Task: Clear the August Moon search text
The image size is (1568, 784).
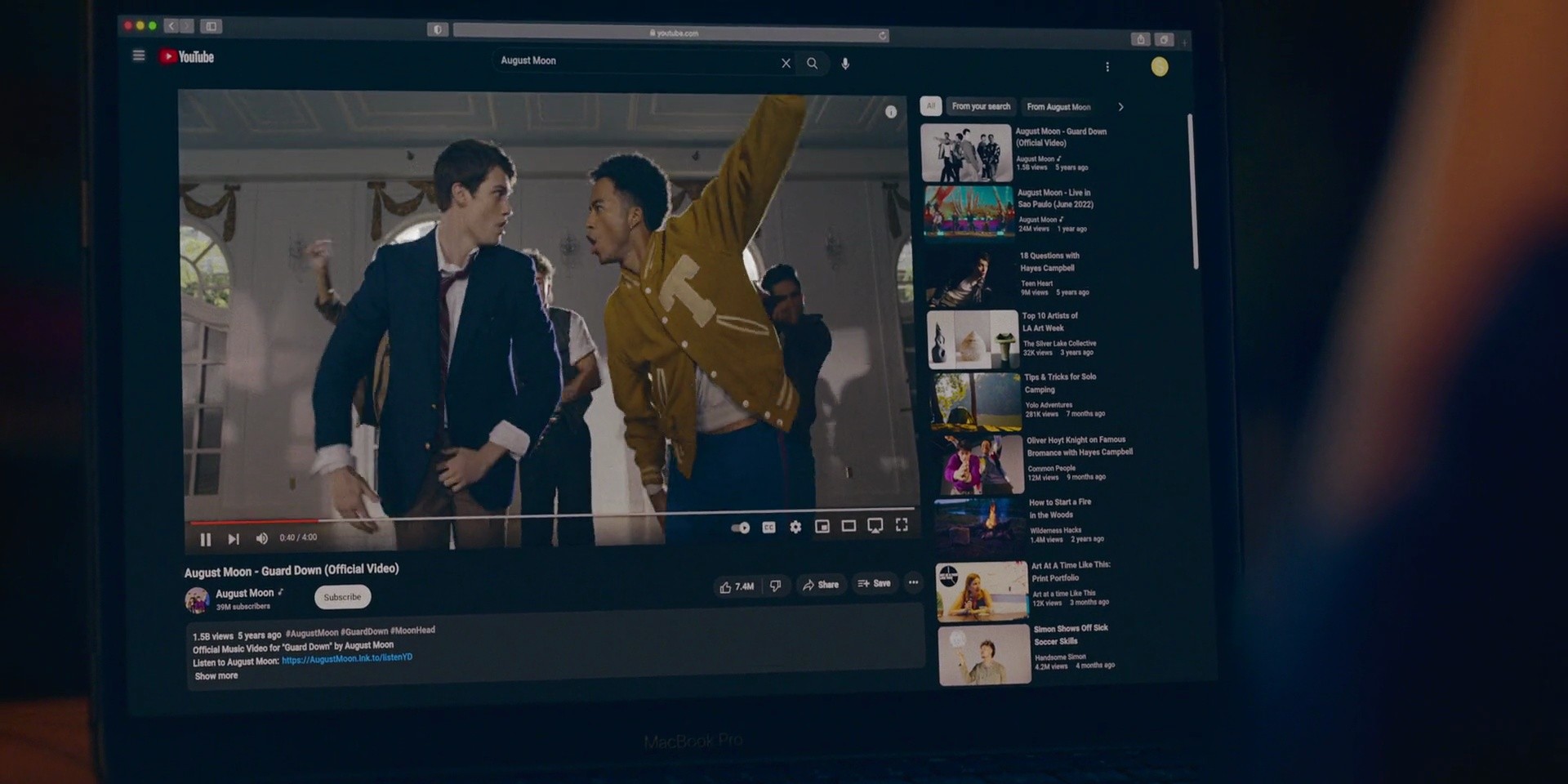Action: [x=786, y=63]
